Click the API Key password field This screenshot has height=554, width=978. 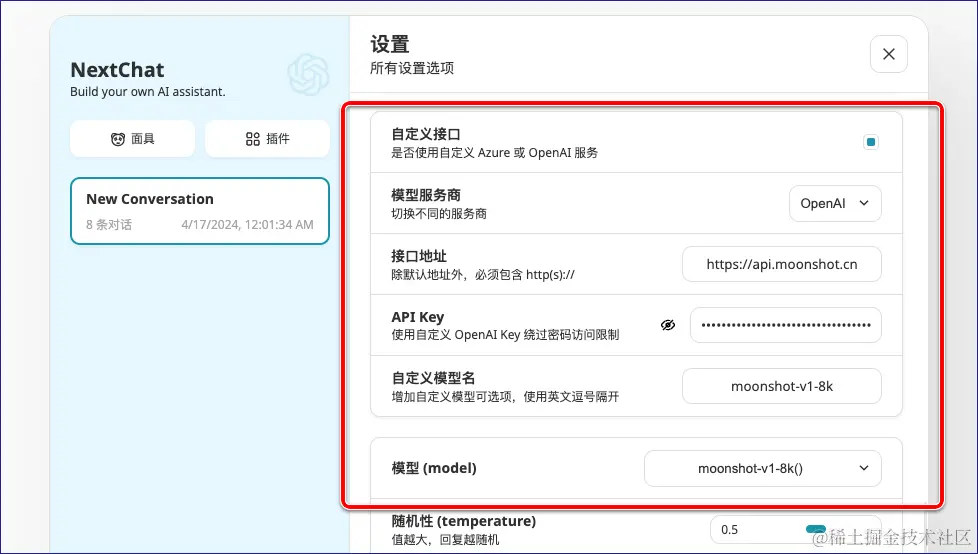coord(785,325)
